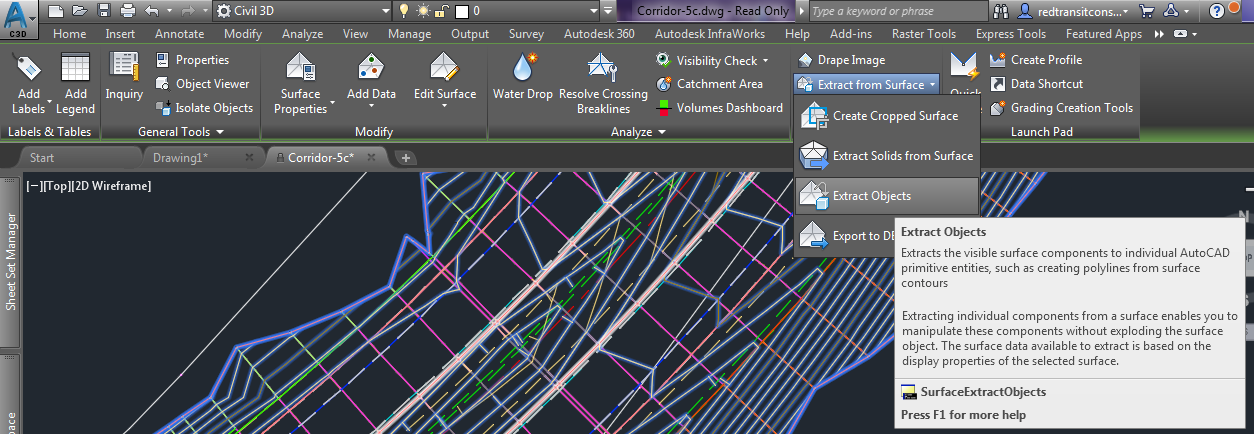Switch to the Home ribbon tab
1254x434 pixels.
[x=69, y=34]
